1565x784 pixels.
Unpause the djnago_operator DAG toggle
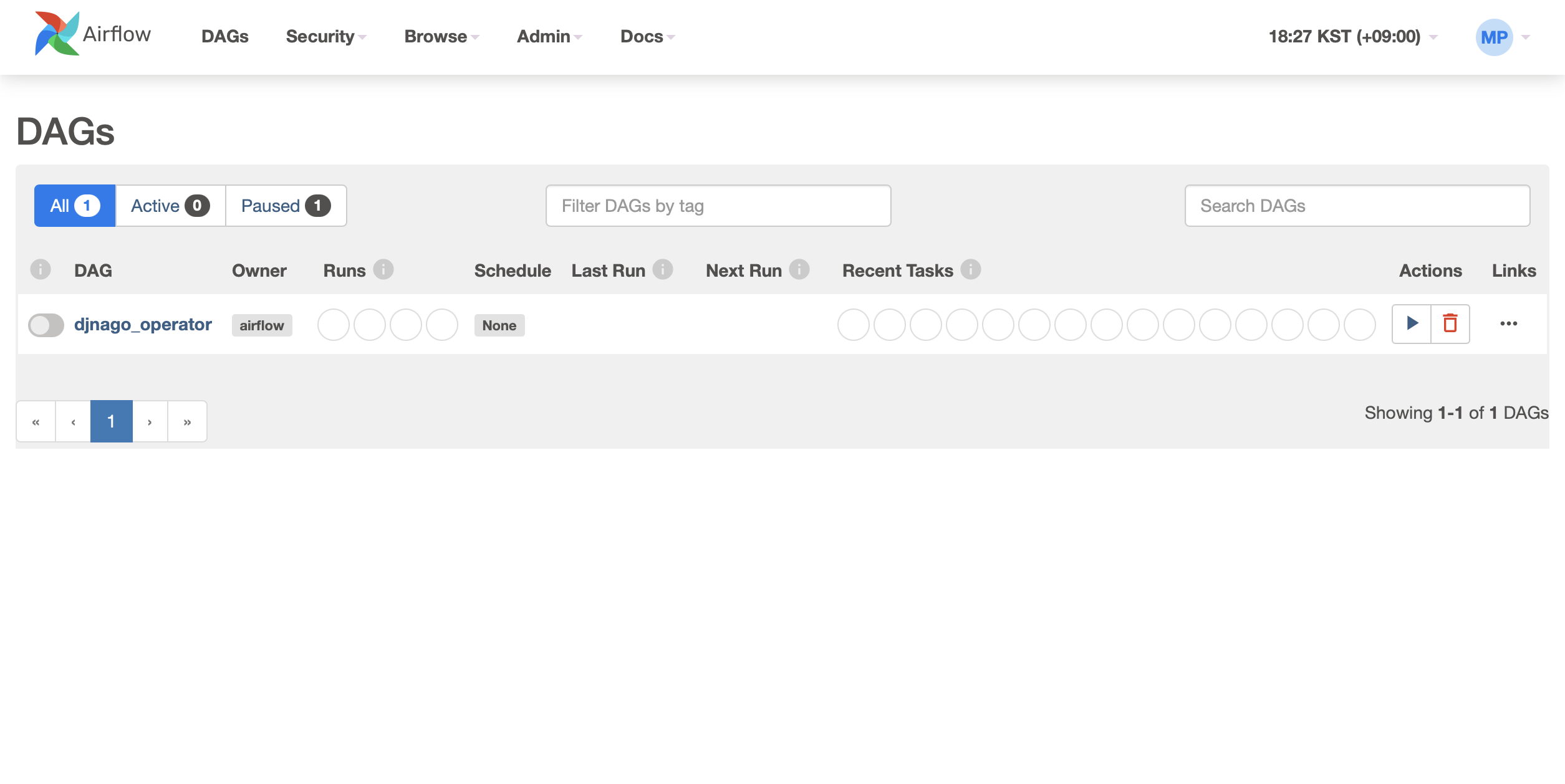click(x=46, y=325)
